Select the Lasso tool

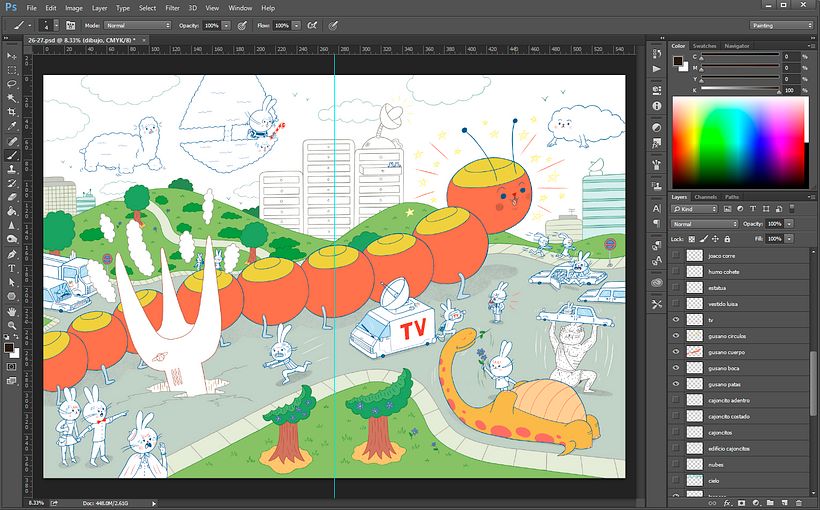[12, 84]
